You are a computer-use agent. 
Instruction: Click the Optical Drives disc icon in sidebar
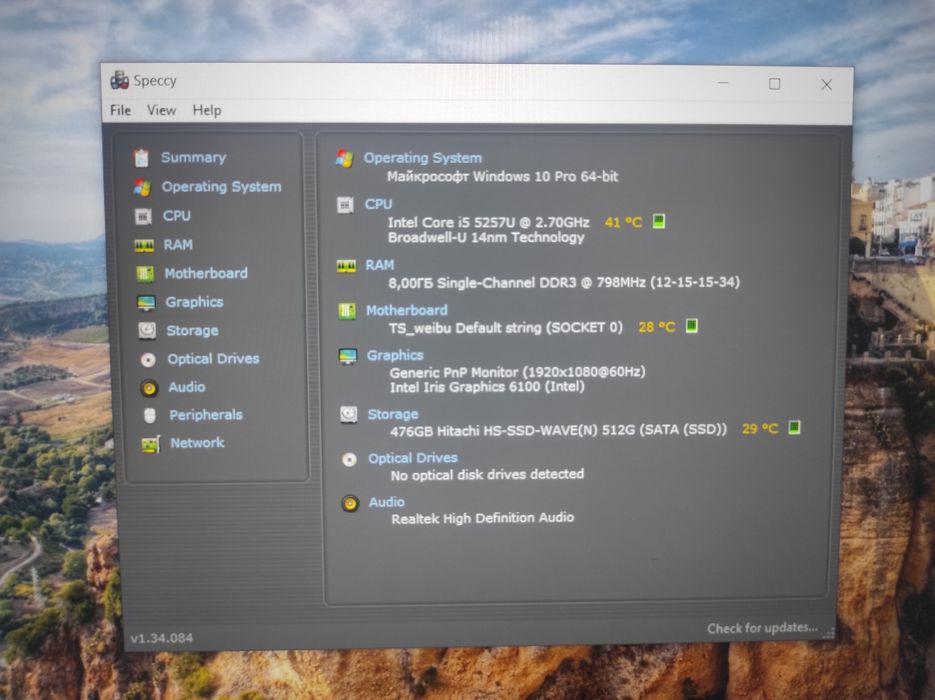coord(148,360)
